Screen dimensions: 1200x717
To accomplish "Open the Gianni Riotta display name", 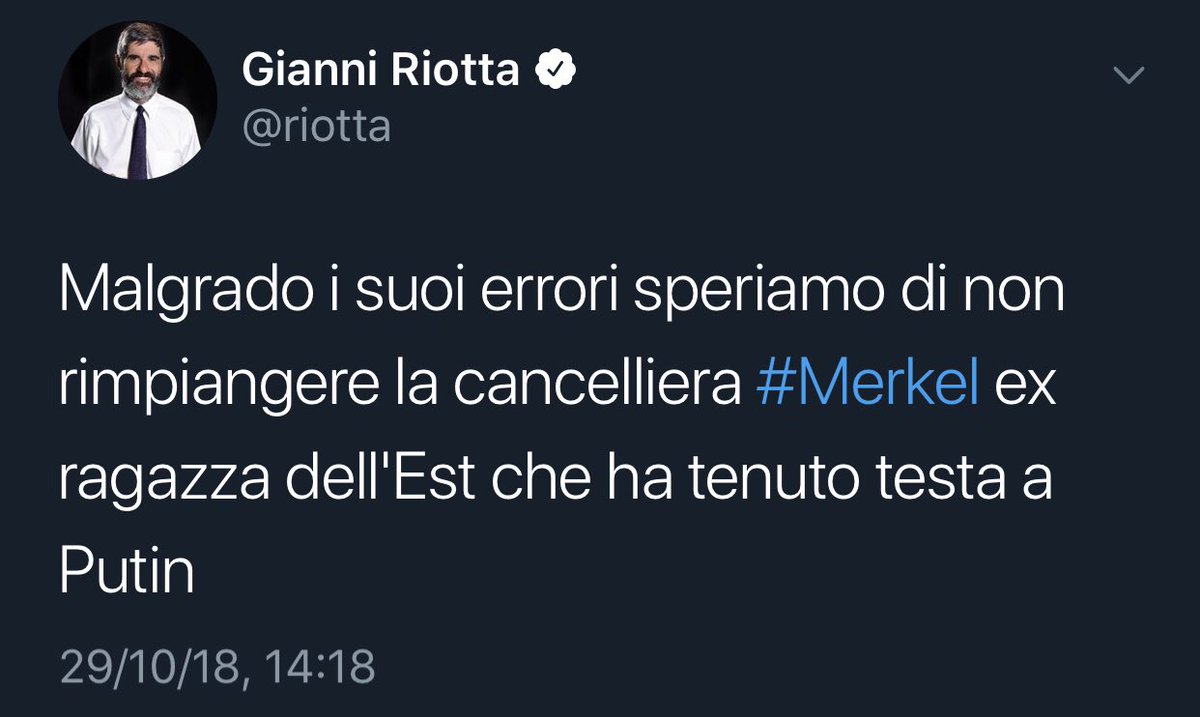I will tap(381, 72).
